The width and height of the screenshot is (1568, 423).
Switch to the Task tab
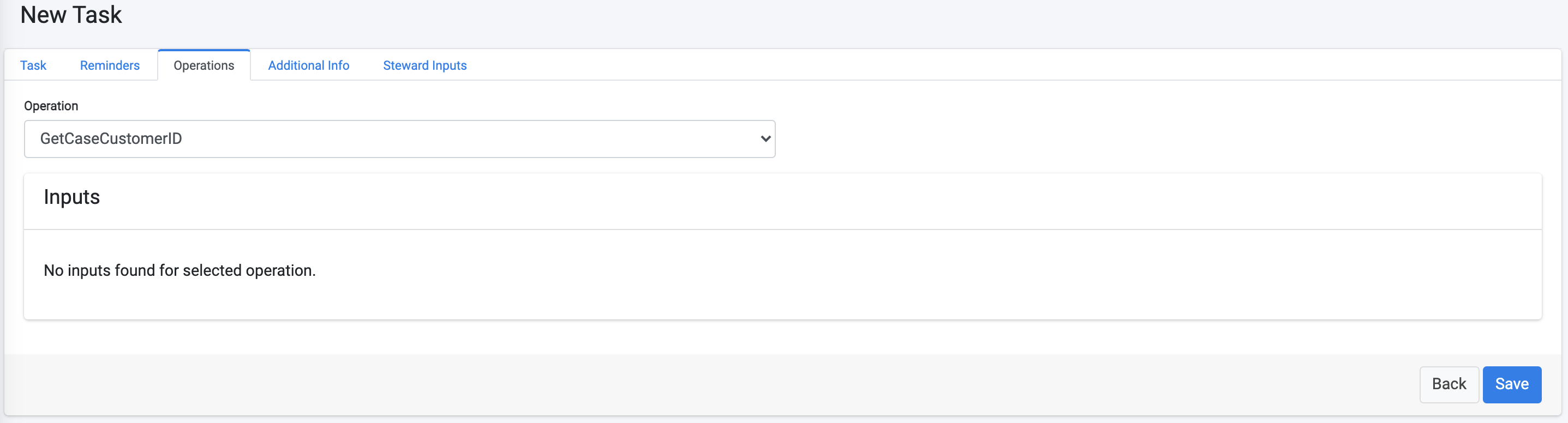click(33, 65)
